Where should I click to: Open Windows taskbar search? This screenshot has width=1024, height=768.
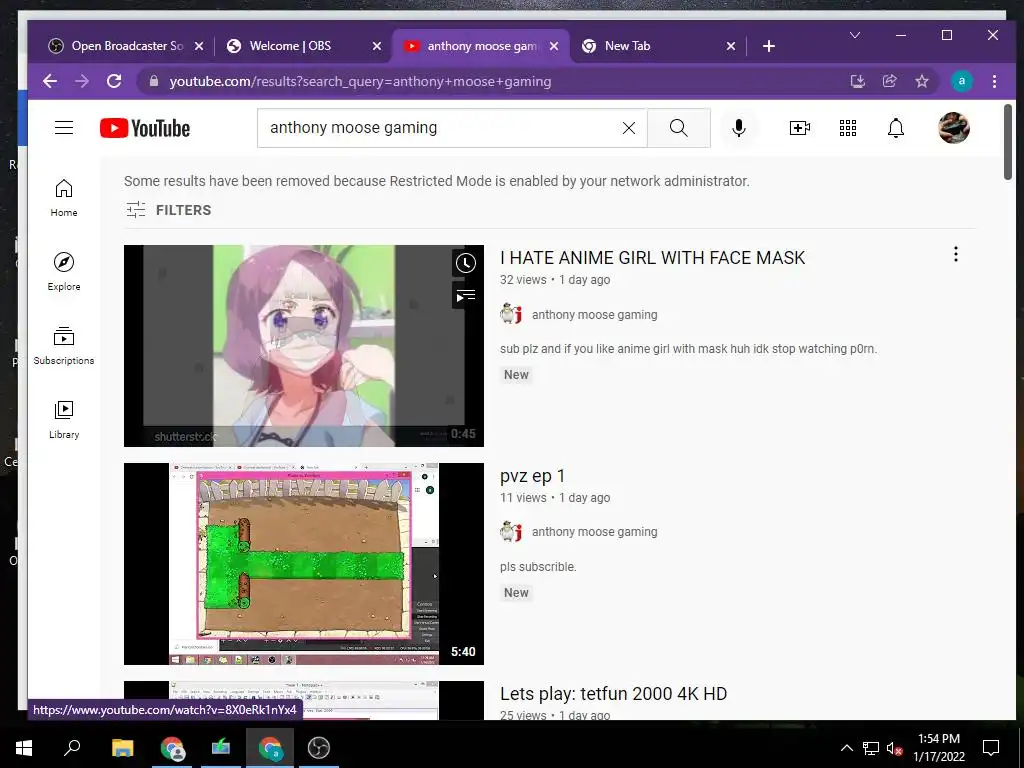pyautogui.click(x=72, y=748)
